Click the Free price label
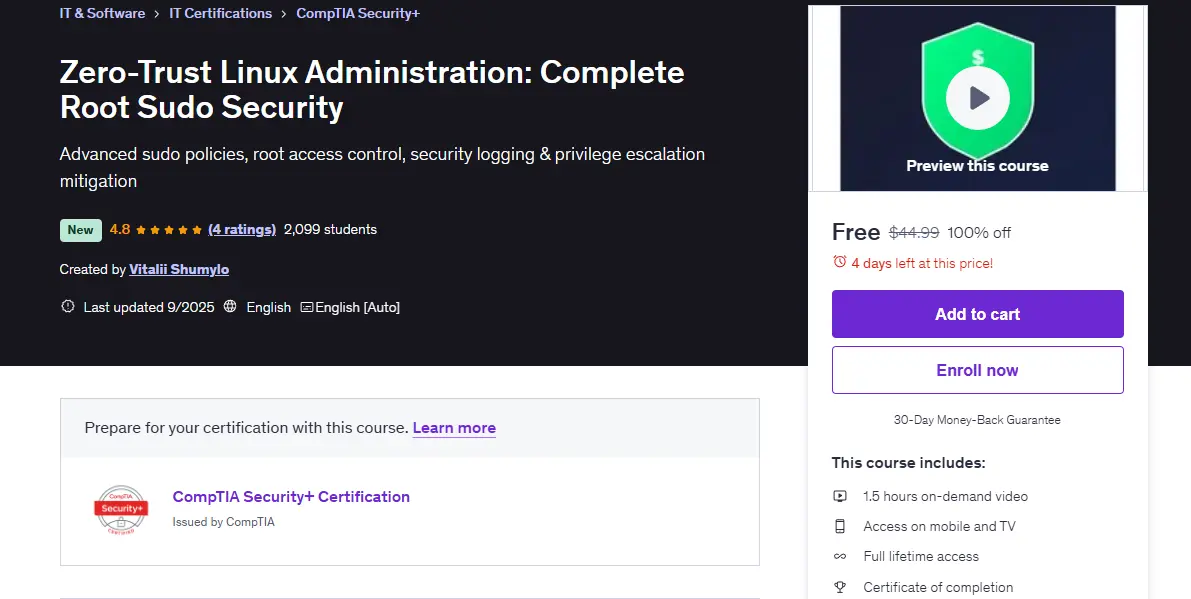The height and width of the screenshot is (599, 1191). [x=856, y=232]
